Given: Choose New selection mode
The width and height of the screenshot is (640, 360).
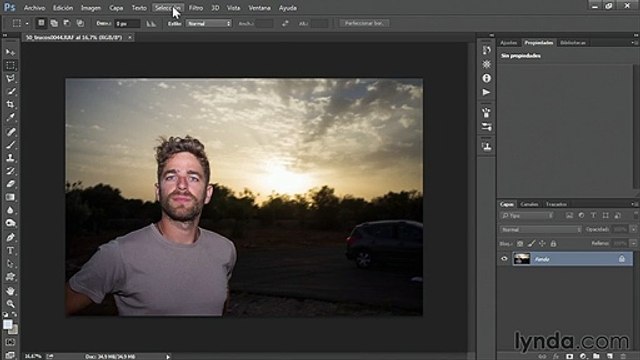Looking at the screenshot, I should (41, 23).
